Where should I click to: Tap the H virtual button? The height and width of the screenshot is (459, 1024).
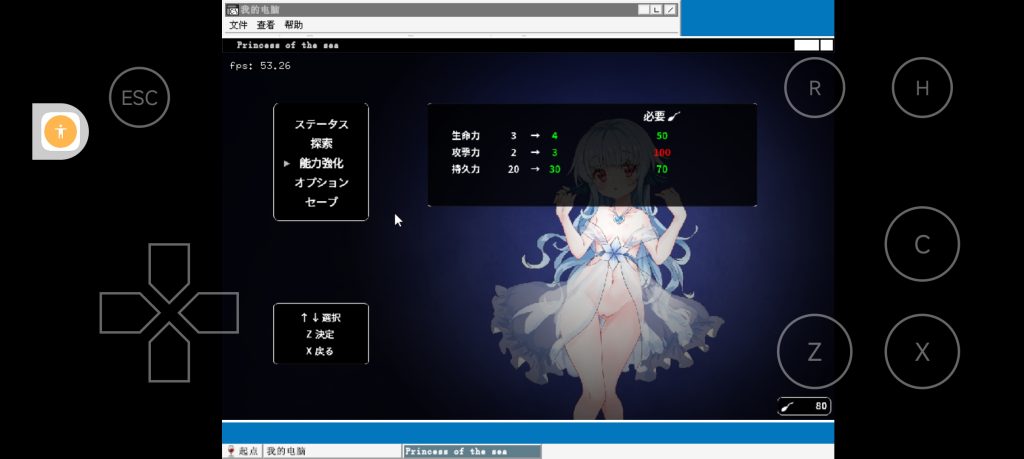point(922,87)
